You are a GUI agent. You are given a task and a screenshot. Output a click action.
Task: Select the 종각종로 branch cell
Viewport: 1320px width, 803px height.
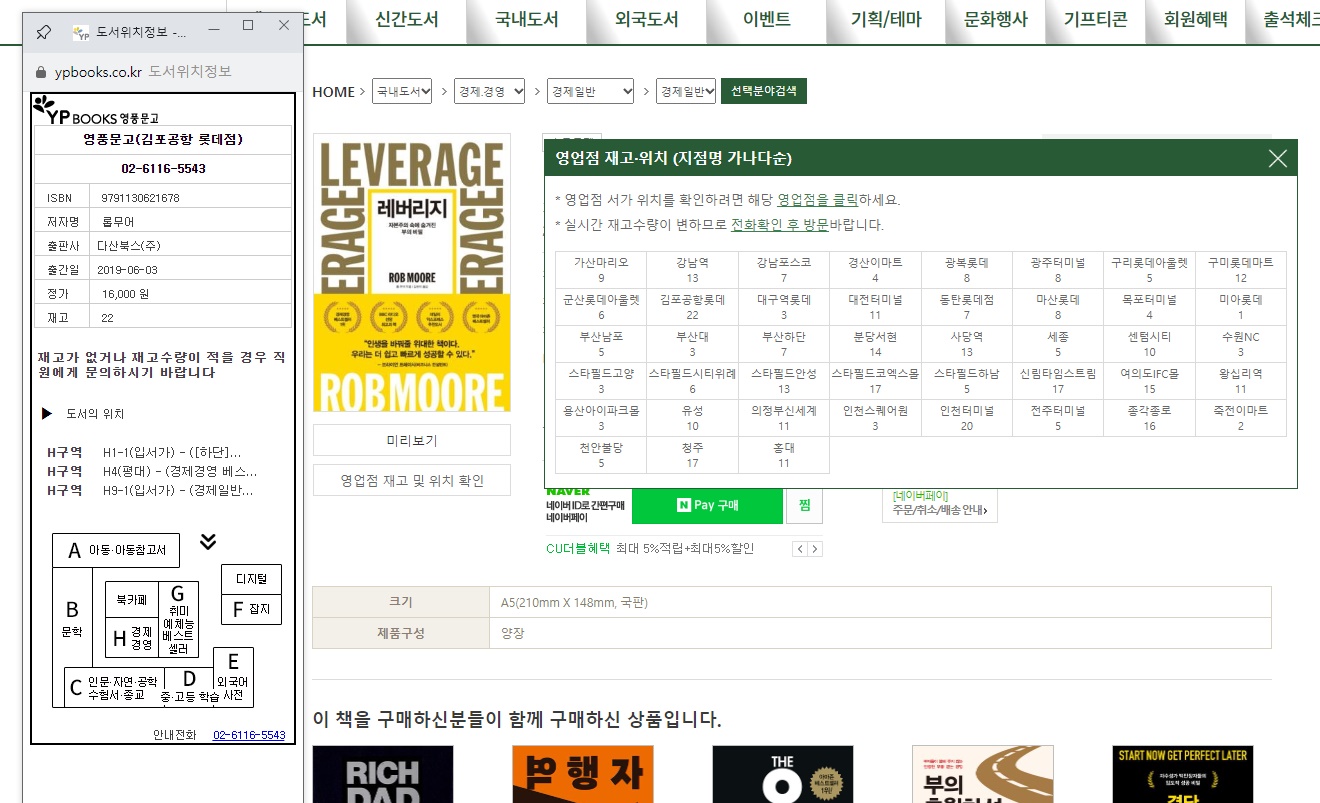1150,418
